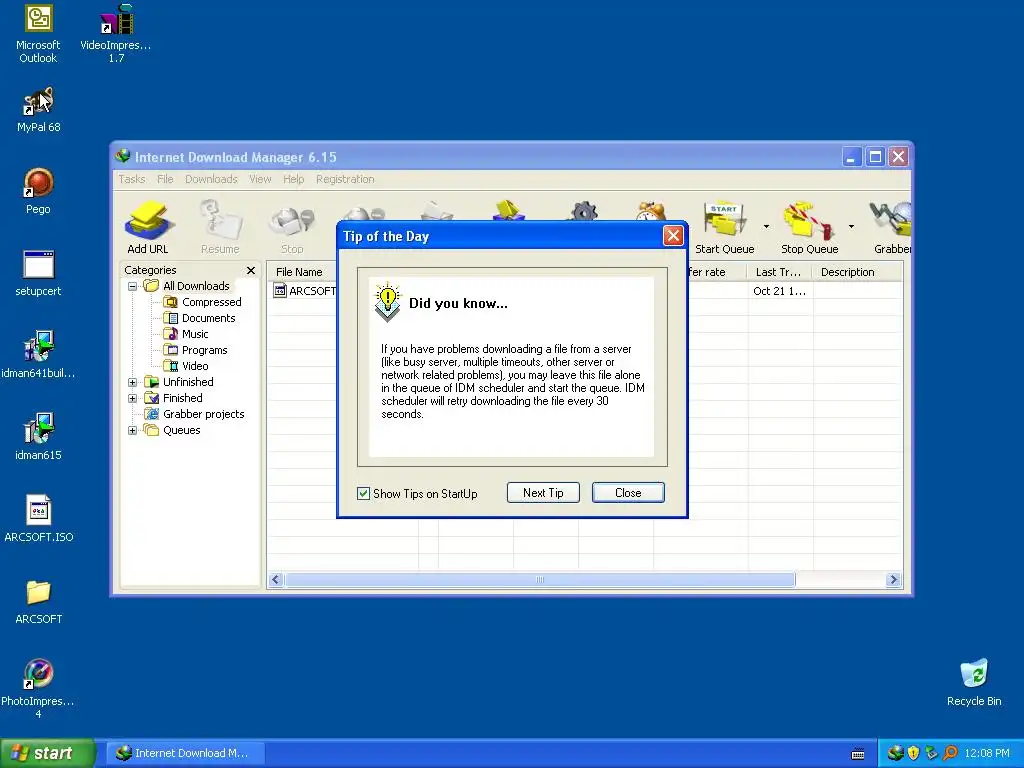Screen dimensions: 1024x768
Task: Open the Downloads menu
Action: tap(211, 179)
